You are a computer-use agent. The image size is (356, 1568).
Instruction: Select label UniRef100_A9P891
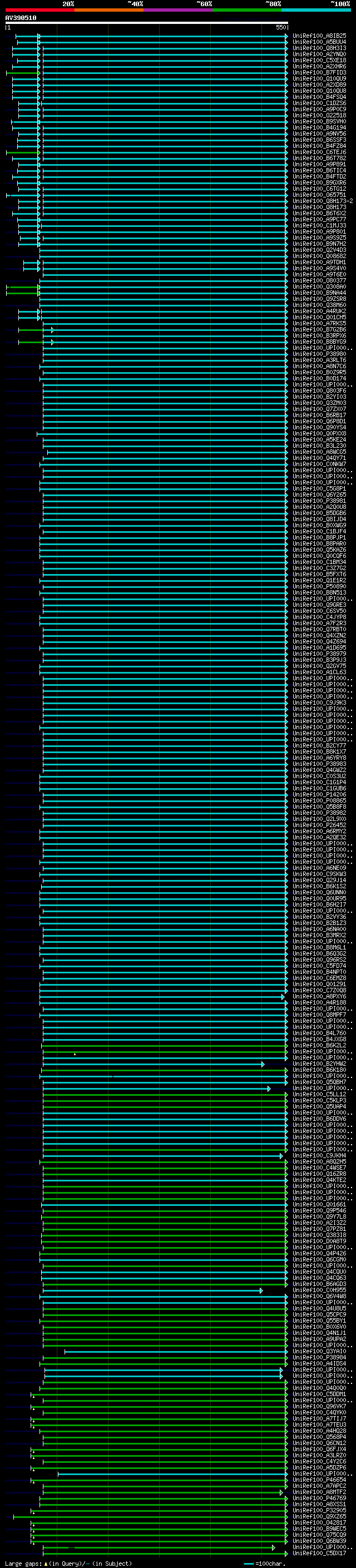pos(319,164)
